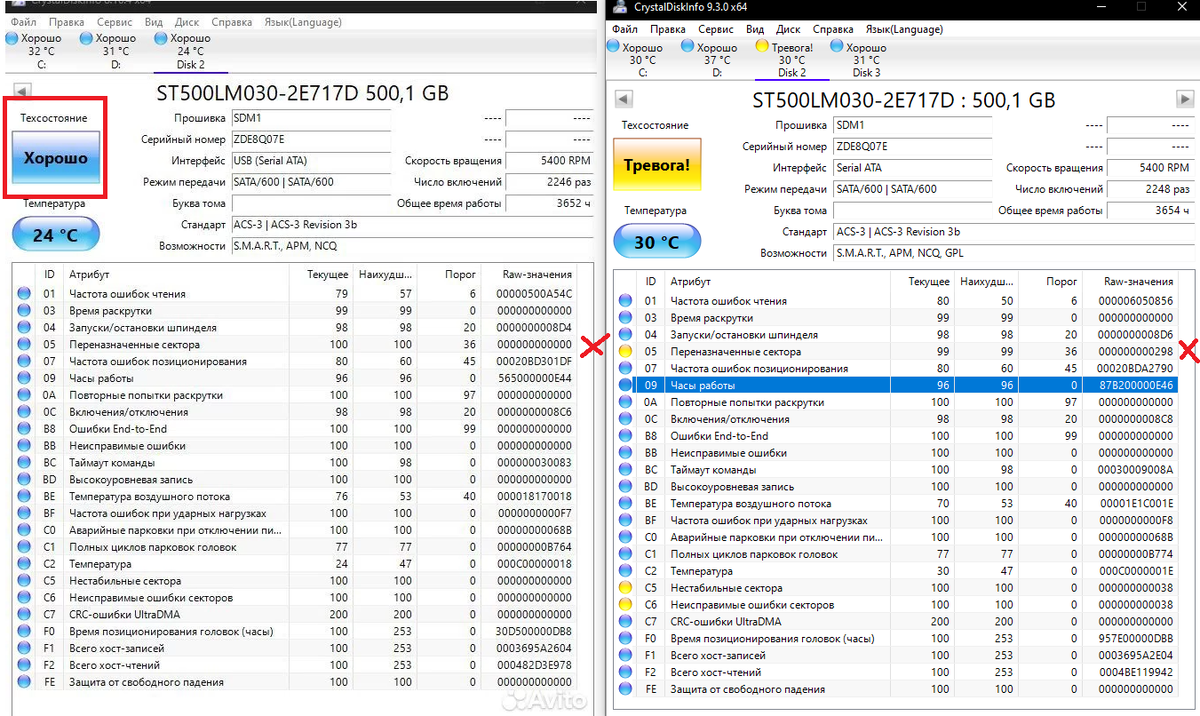Image resolution: width=1200 pixels, height=716 pixels.
Task: Click Скорость вращения field, right window
Action: pyautogui.click(x=1150, y=168)
